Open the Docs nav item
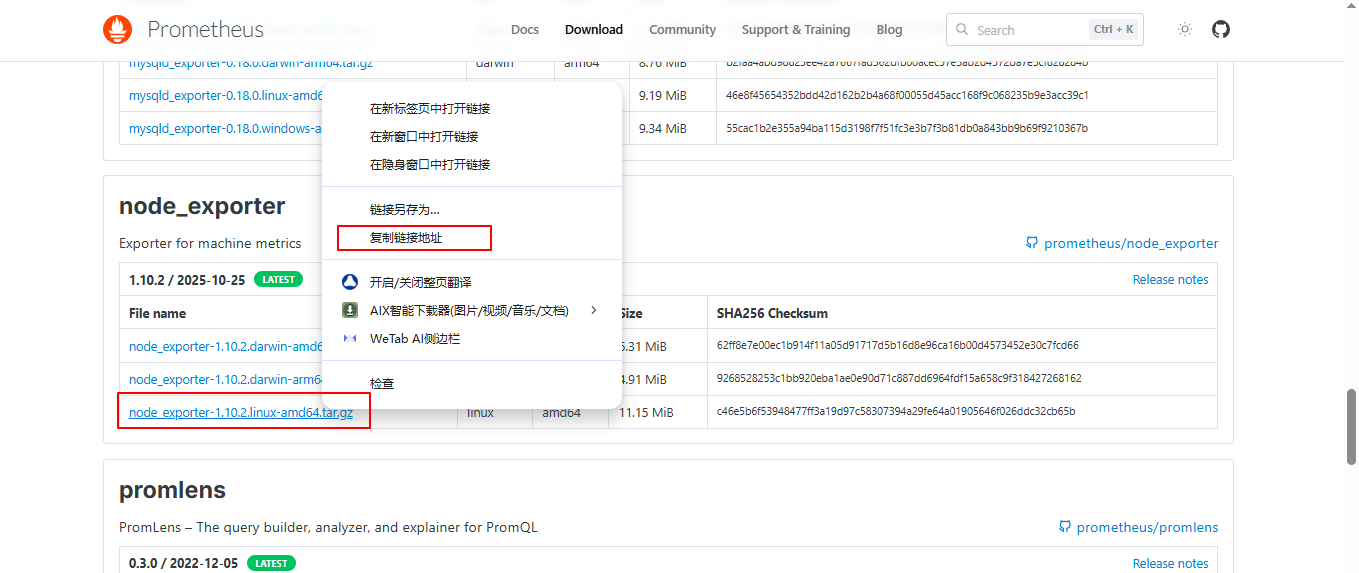The image size is (1359, 573). [x=525, y=30]
